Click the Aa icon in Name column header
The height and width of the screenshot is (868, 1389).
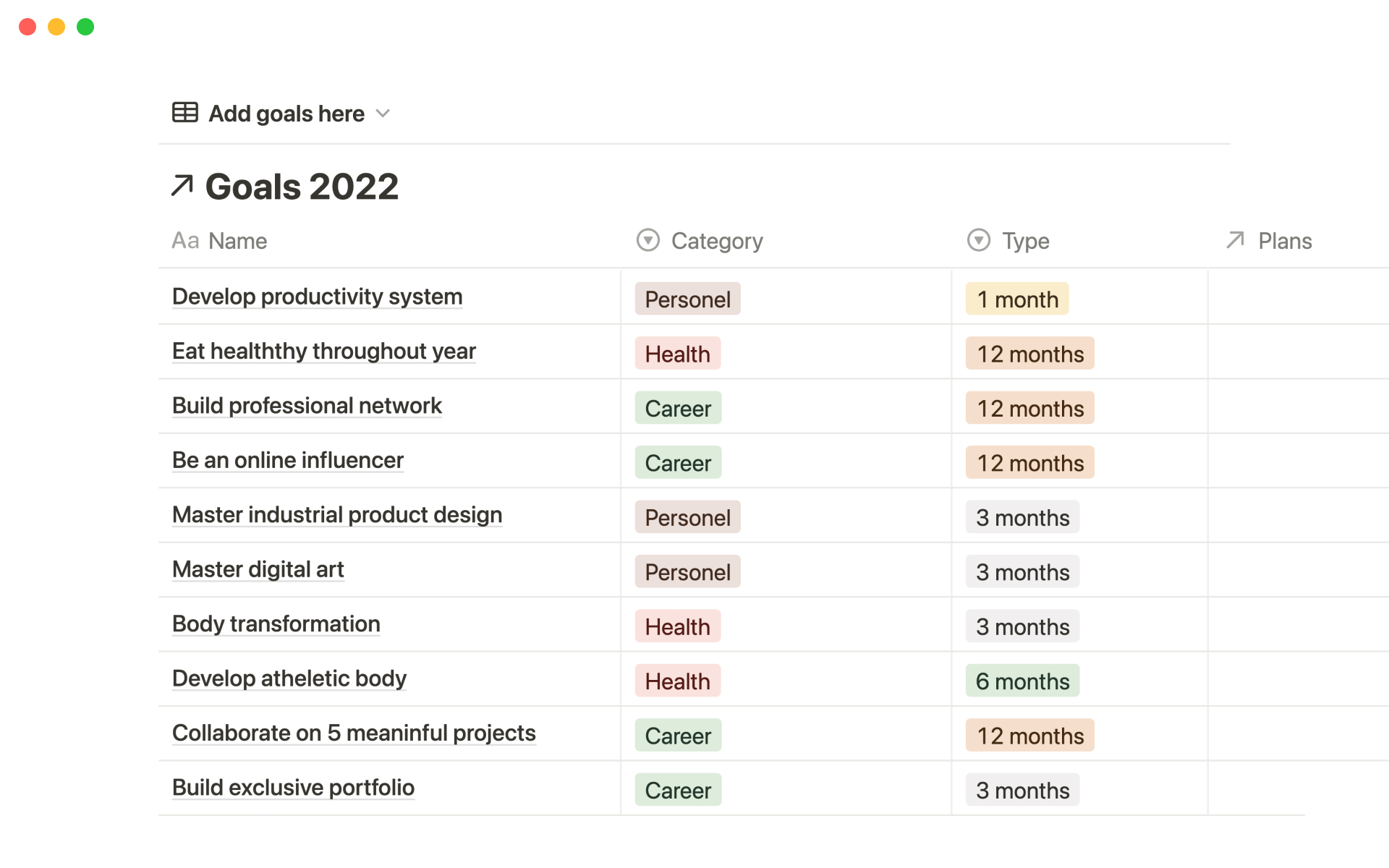(x=185, y=241)
